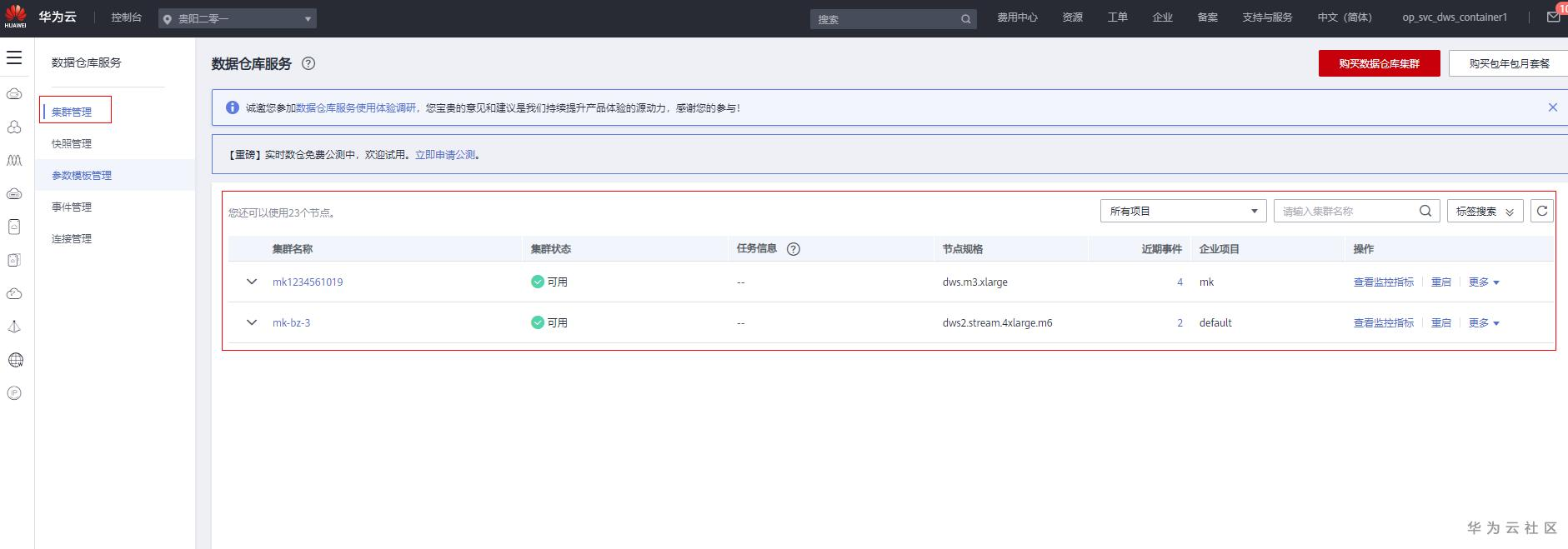The width and height of the screenshot is (1568, 549).
Task: Open 控制台 in top bar
Action: (126, 17)
